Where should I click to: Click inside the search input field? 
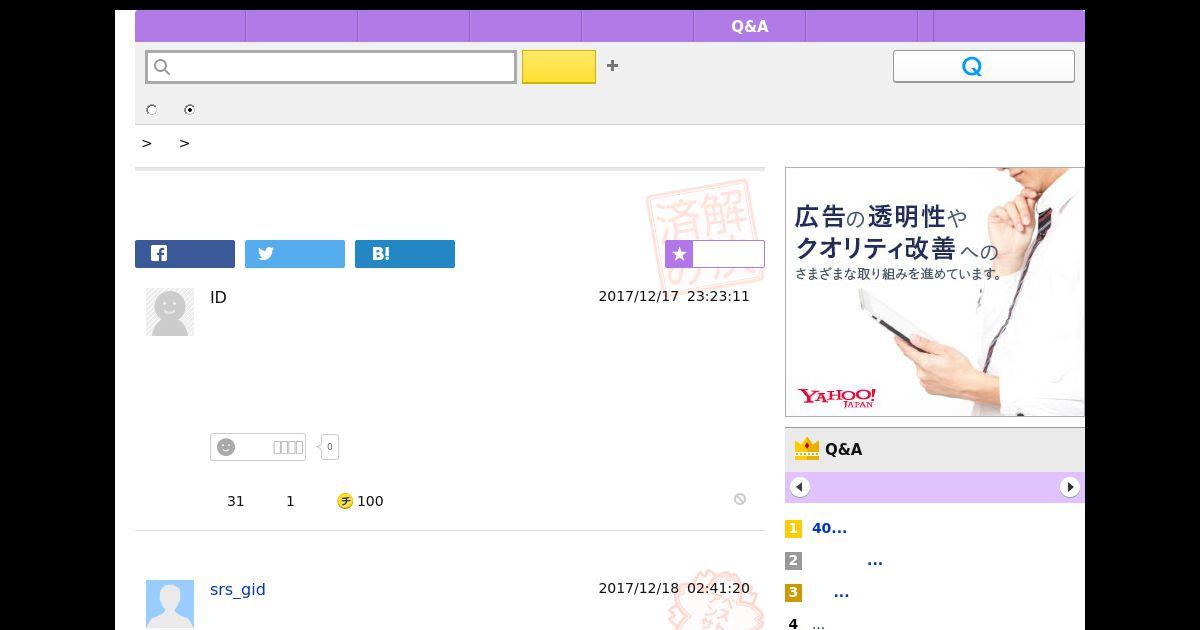click(x=331, y=67)
